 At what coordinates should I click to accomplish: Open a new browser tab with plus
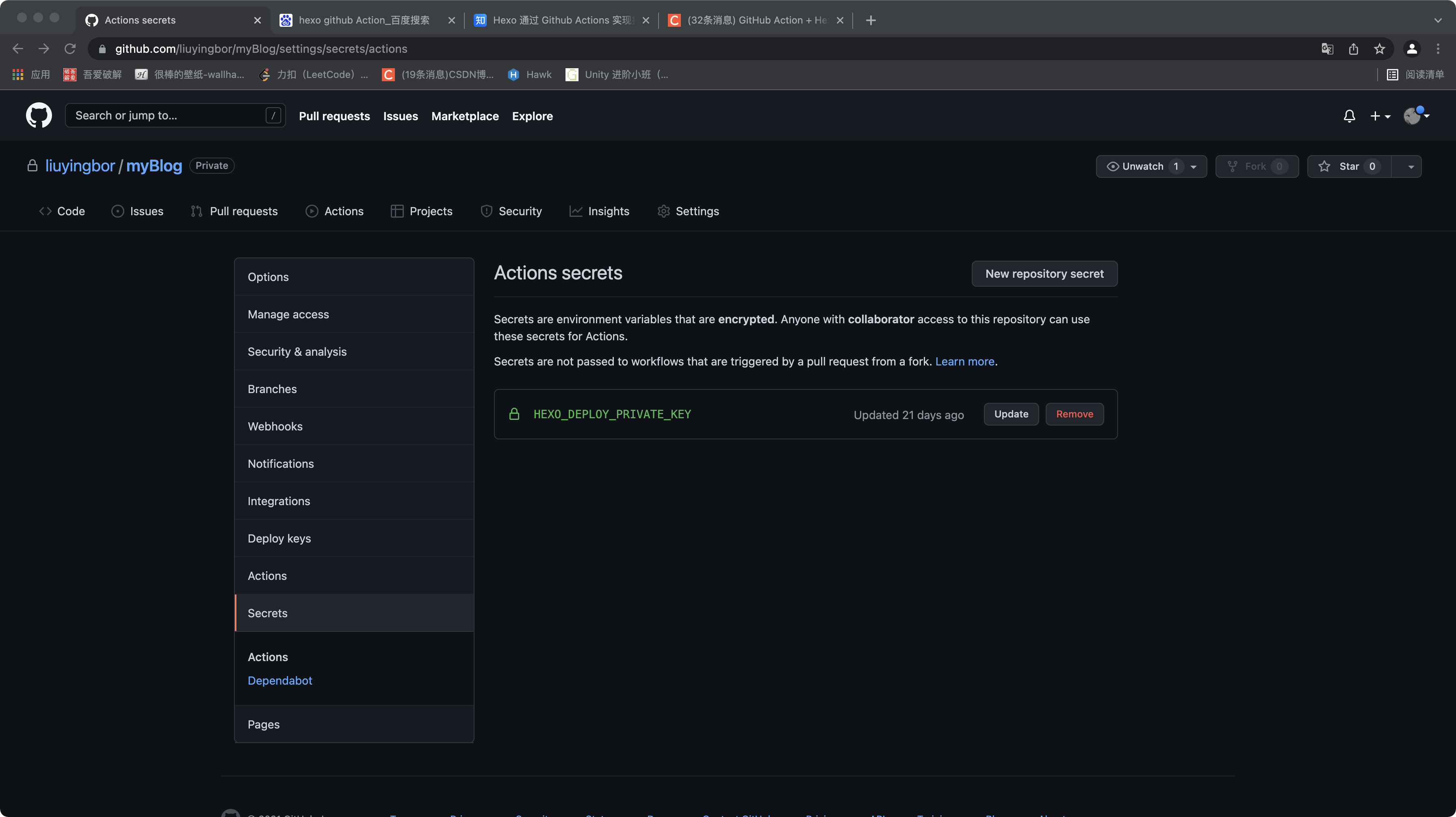(871, 20)
